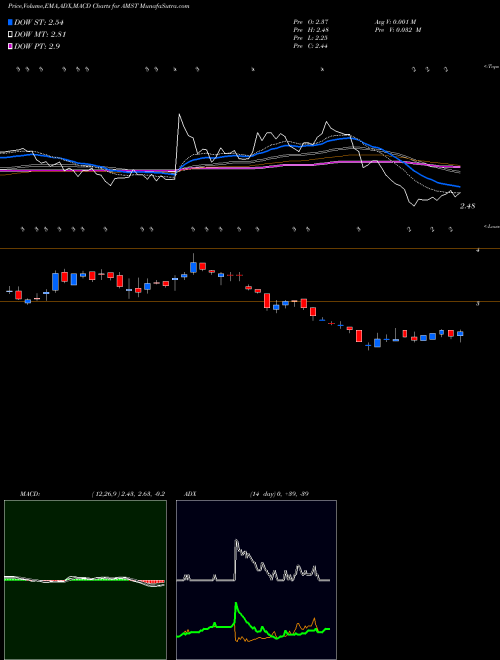Click the price axis label 3
The image size is (500, 660).
tap(477, 303)
